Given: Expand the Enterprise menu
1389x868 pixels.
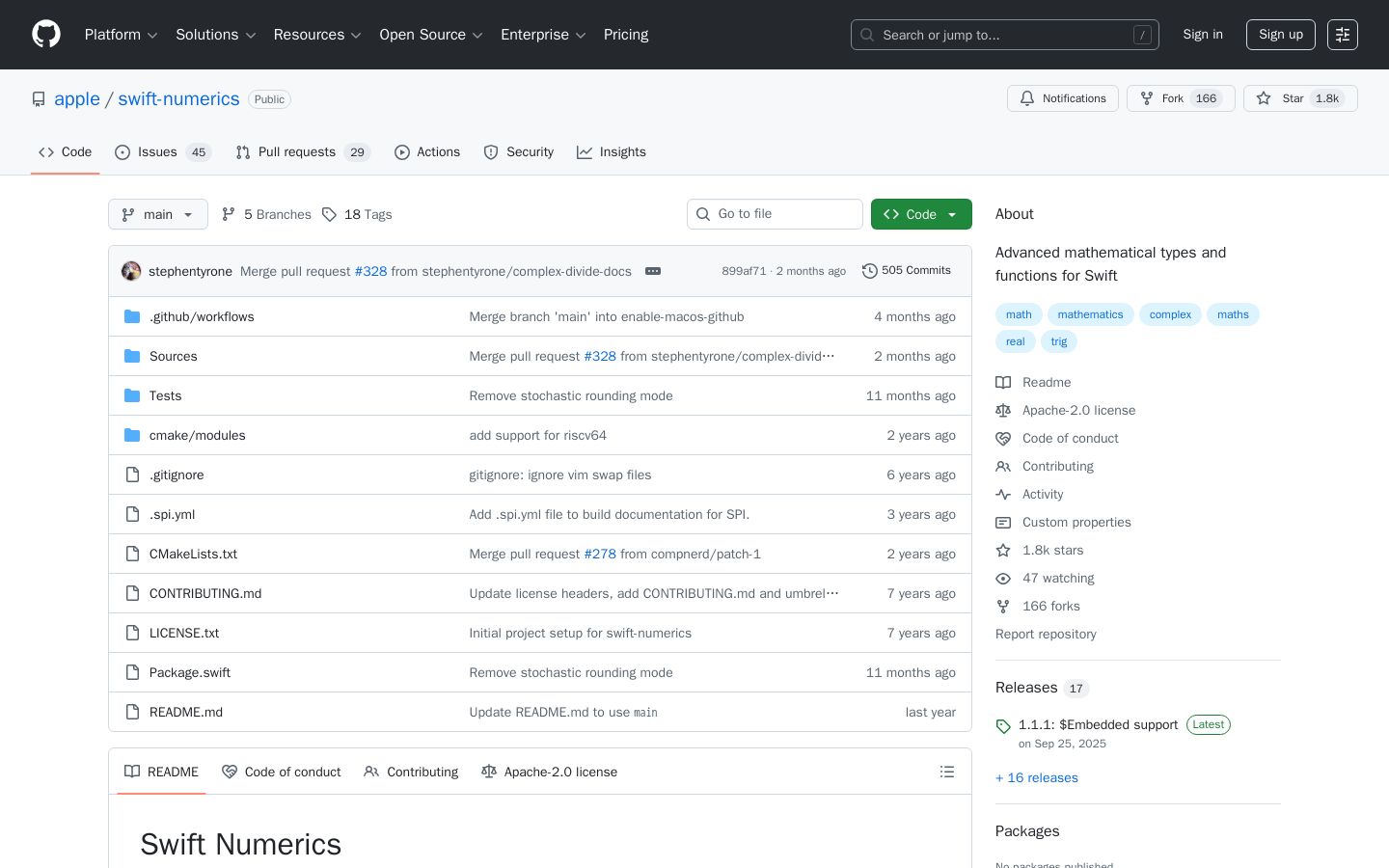Looking at the screenshot, I should 544,35.
